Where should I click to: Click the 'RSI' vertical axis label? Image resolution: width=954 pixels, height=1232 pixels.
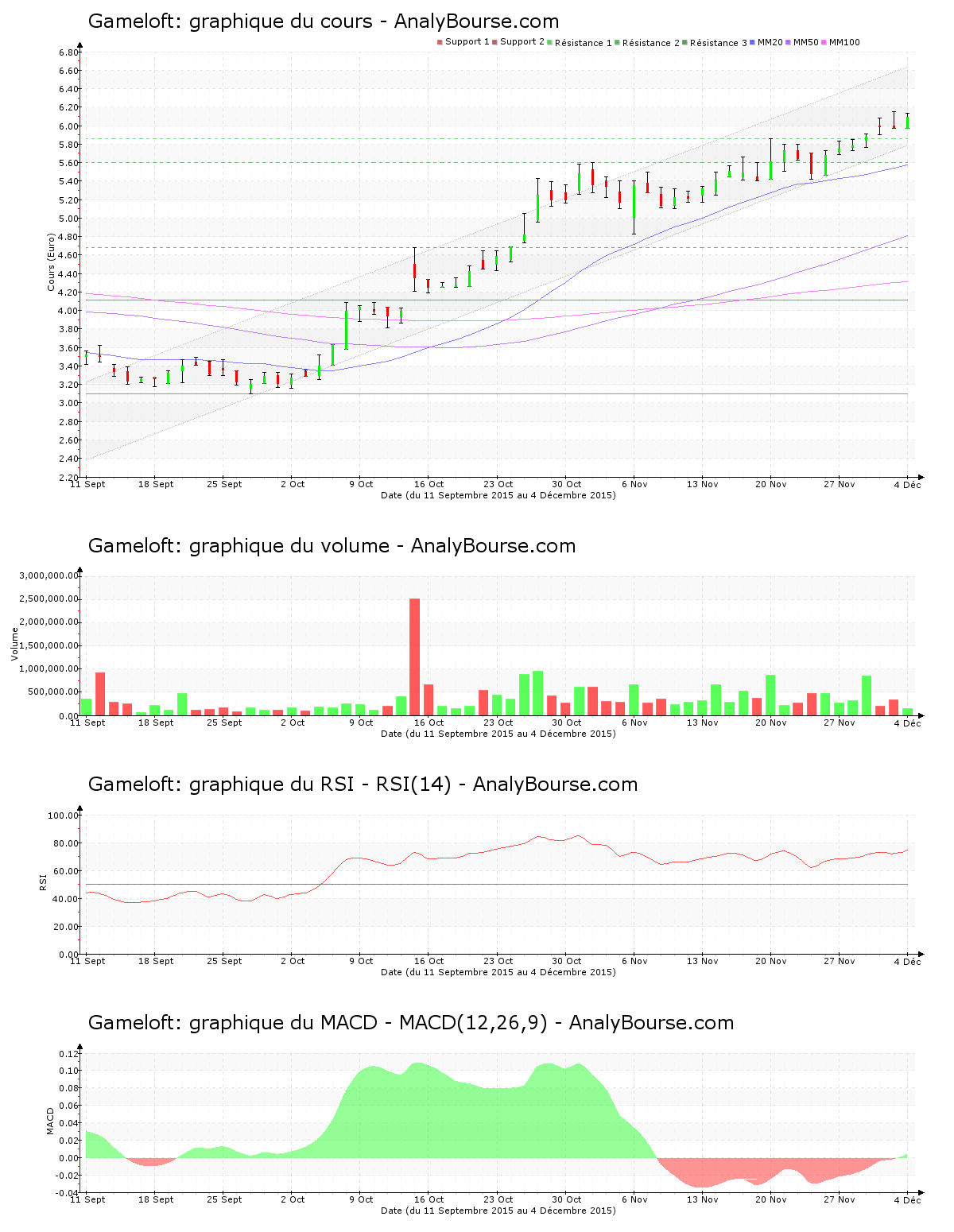tap(43, 881)
